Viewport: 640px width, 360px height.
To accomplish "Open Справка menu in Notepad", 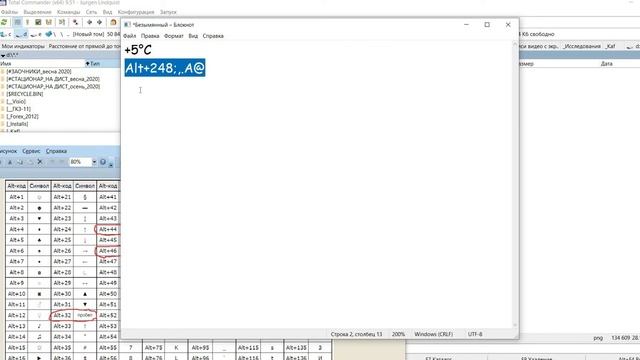I will [213, 36].
